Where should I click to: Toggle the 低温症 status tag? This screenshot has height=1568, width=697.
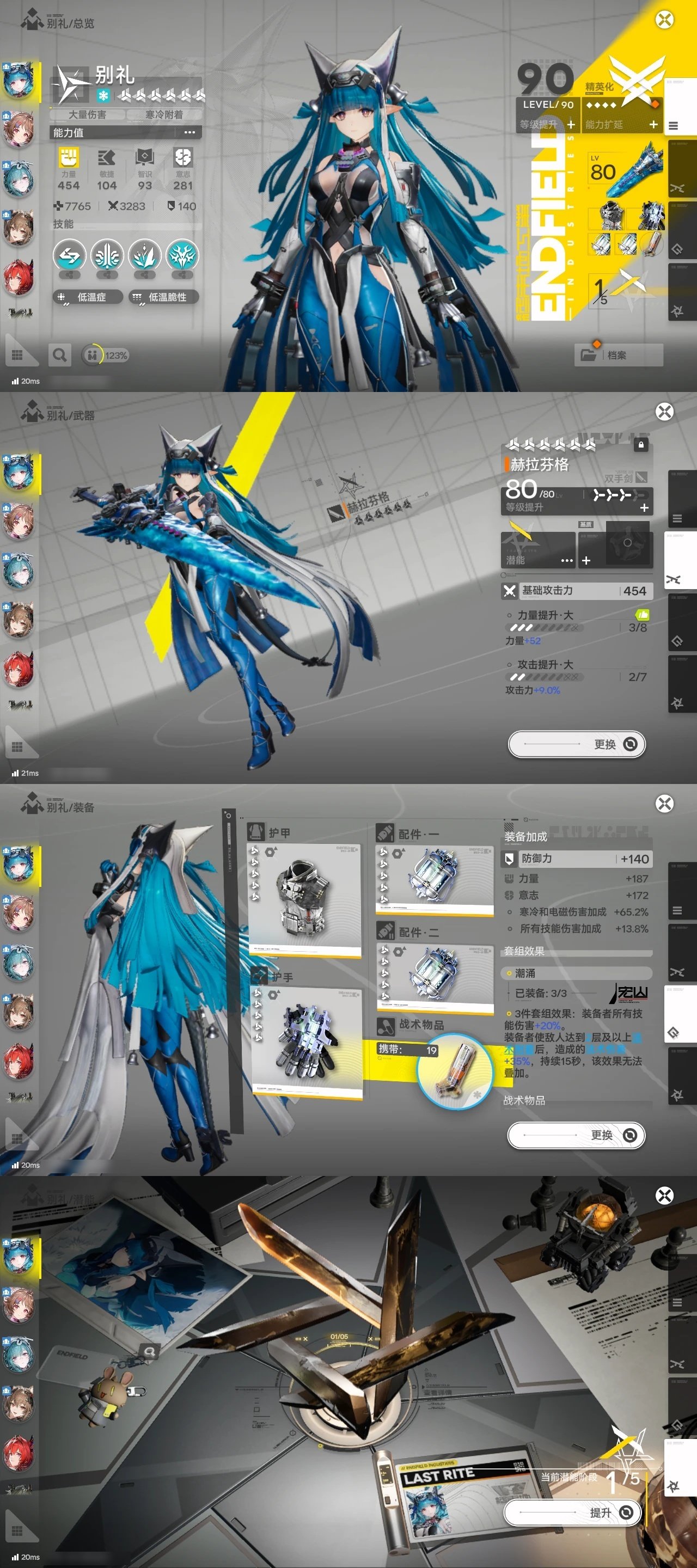click(89, 296)
